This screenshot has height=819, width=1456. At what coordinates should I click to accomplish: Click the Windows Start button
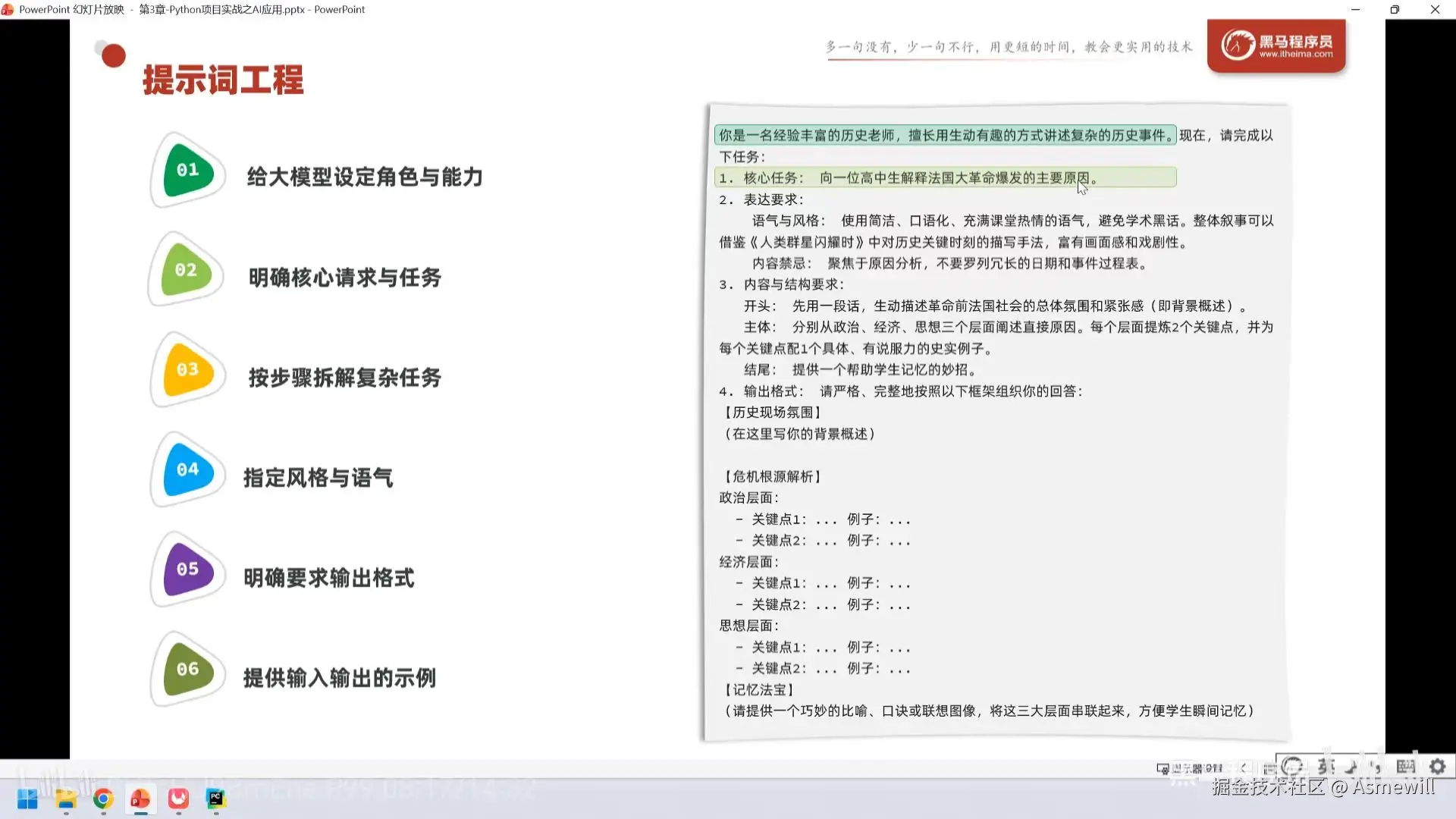27,799
